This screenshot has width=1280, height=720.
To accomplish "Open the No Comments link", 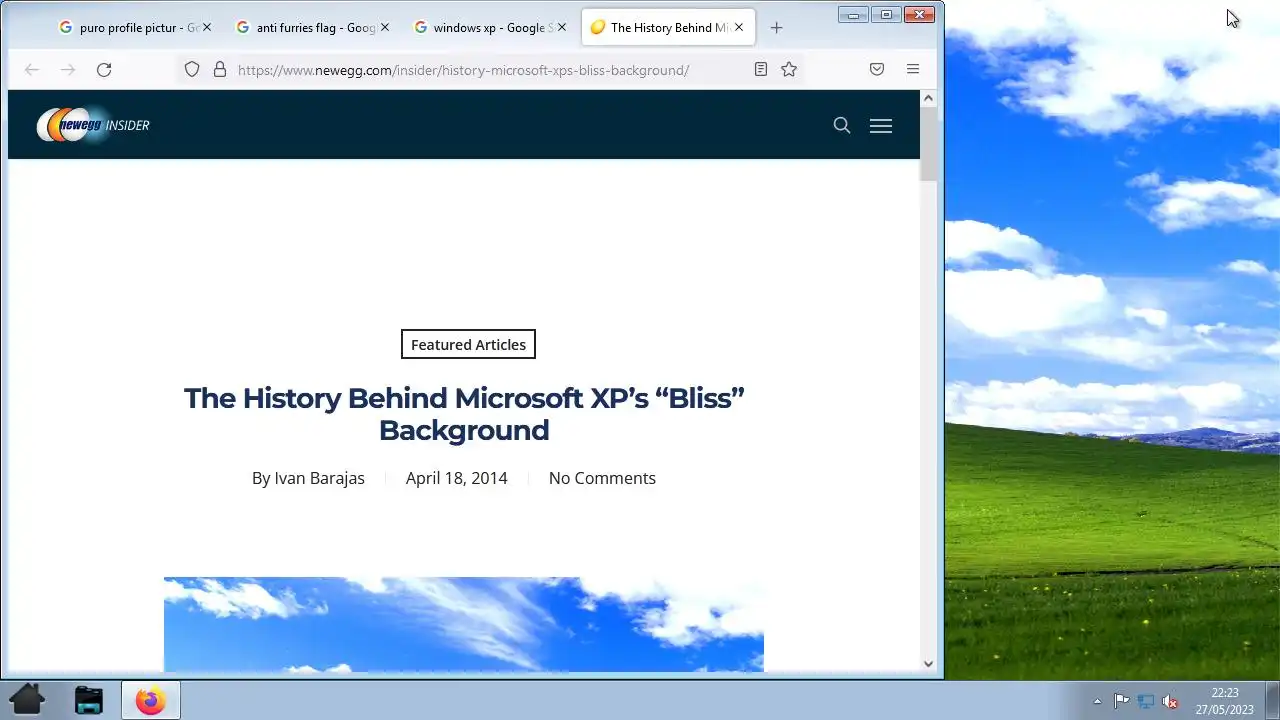I will point(602,478).
